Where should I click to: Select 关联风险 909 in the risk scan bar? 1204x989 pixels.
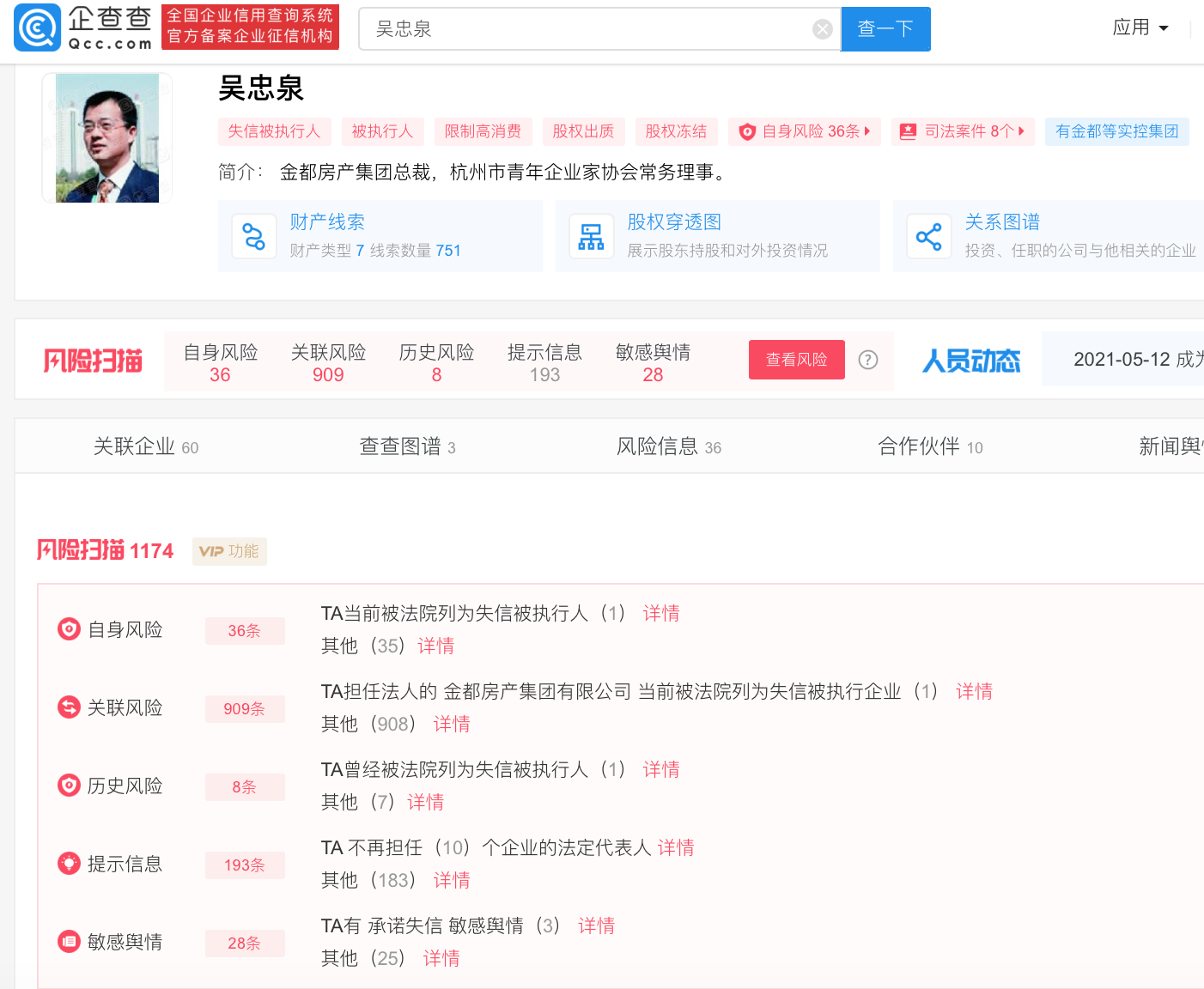tap(329, 363)
